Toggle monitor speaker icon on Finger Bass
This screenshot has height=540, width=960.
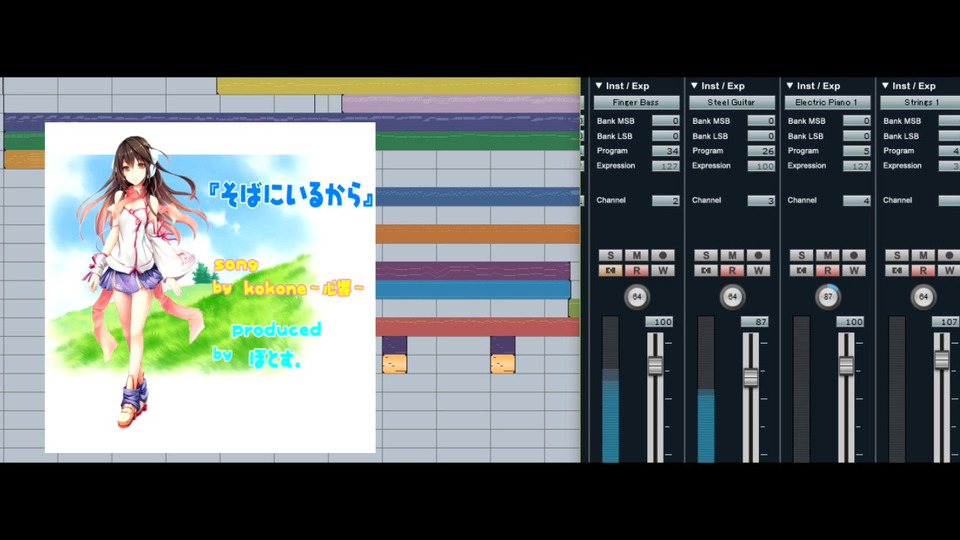pyautogui.click(x=610, y=271)
